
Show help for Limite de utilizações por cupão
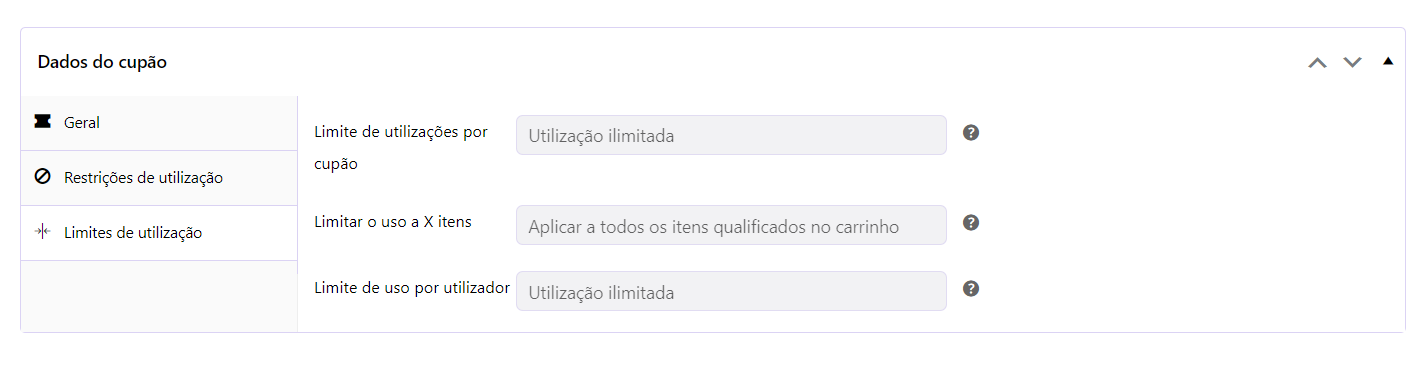[970, 132]
